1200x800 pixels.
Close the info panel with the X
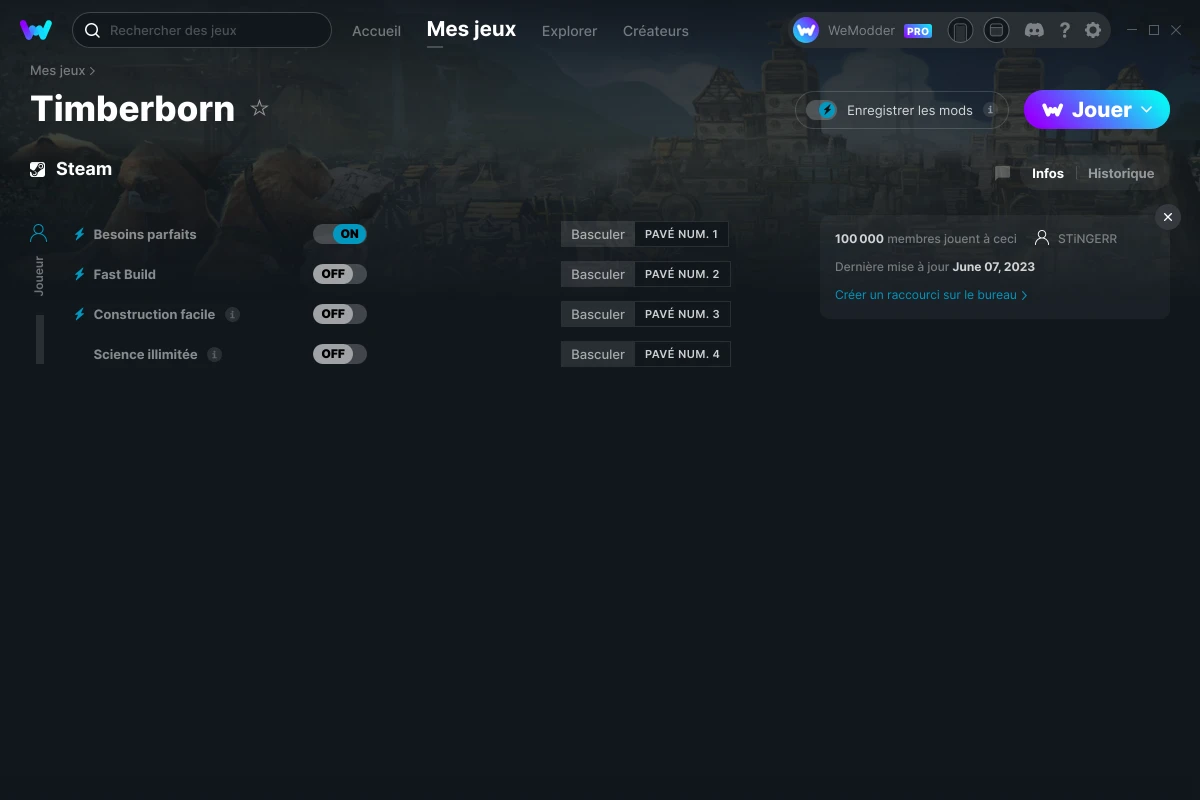click(x=1168, y=217)
